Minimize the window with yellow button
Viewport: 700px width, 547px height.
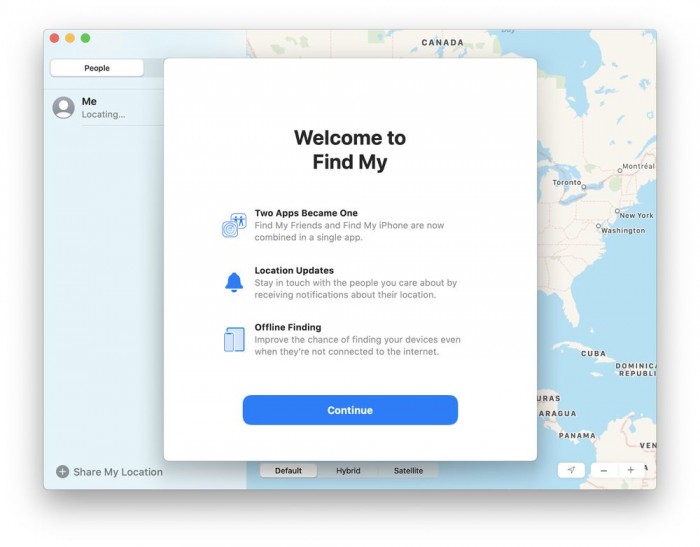pos(70,38)
